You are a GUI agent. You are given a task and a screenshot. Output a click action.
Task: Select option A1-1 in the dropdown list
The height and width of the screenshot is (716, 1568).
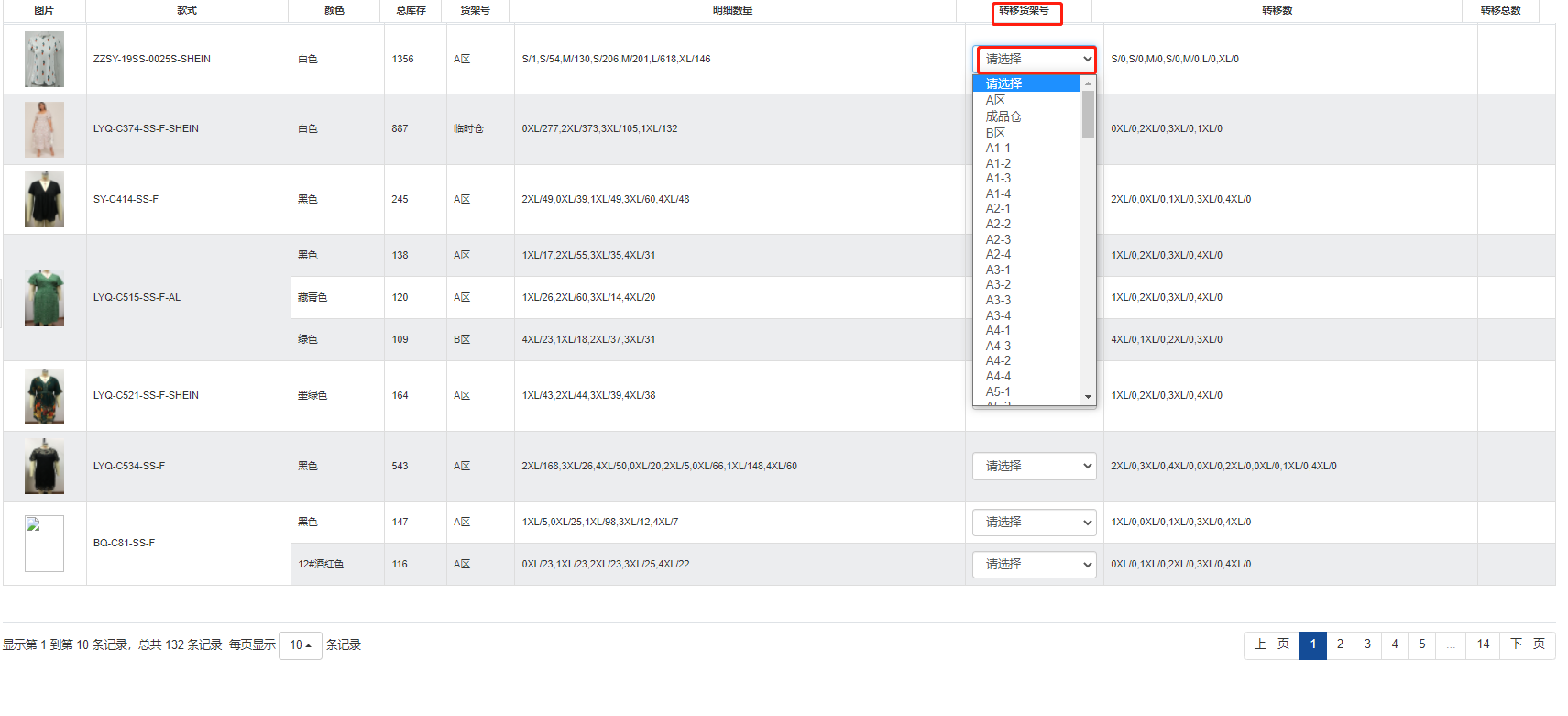(998, 148)
